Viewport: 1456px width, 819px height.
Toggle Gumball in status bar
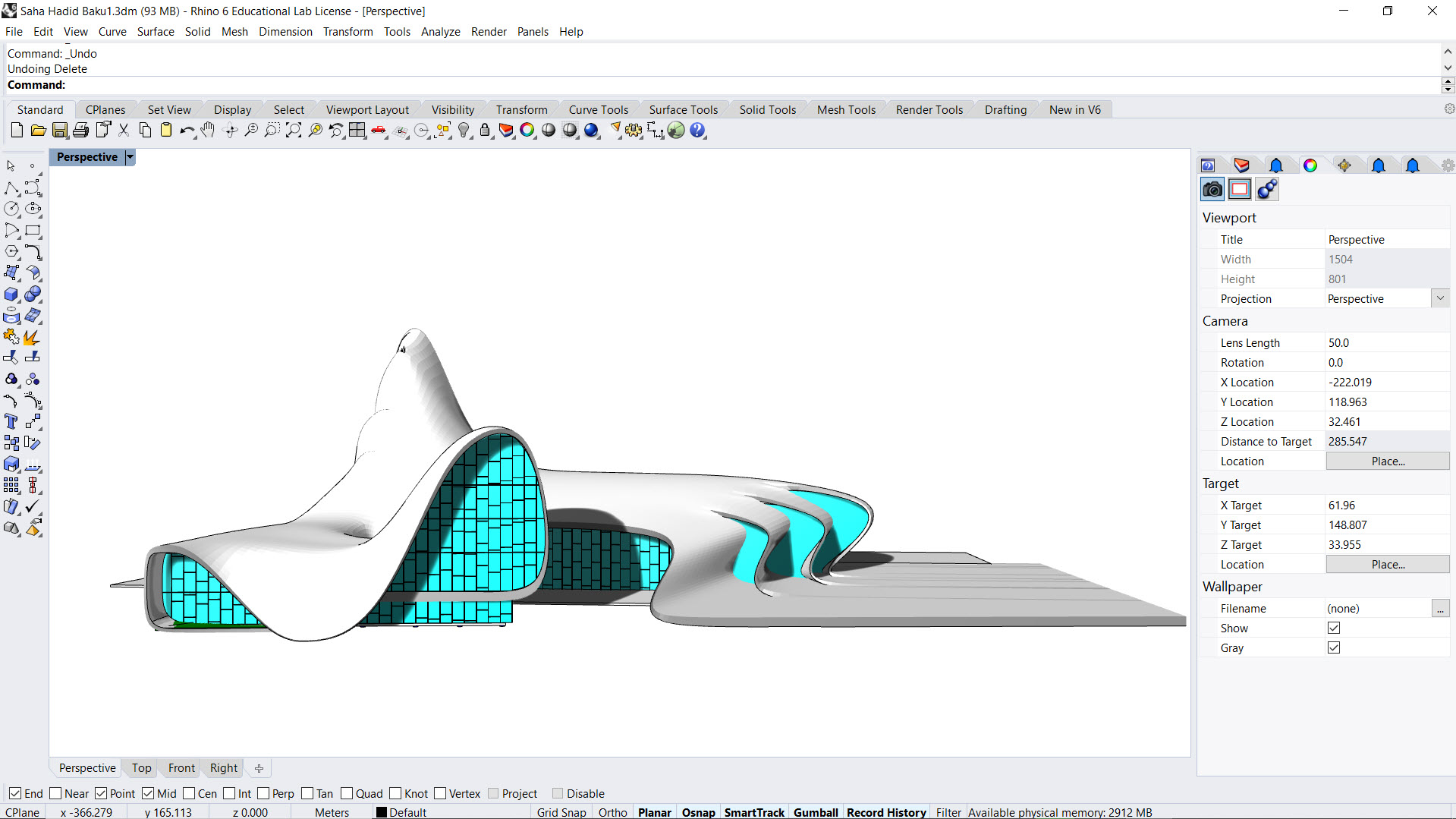(816, 812)
